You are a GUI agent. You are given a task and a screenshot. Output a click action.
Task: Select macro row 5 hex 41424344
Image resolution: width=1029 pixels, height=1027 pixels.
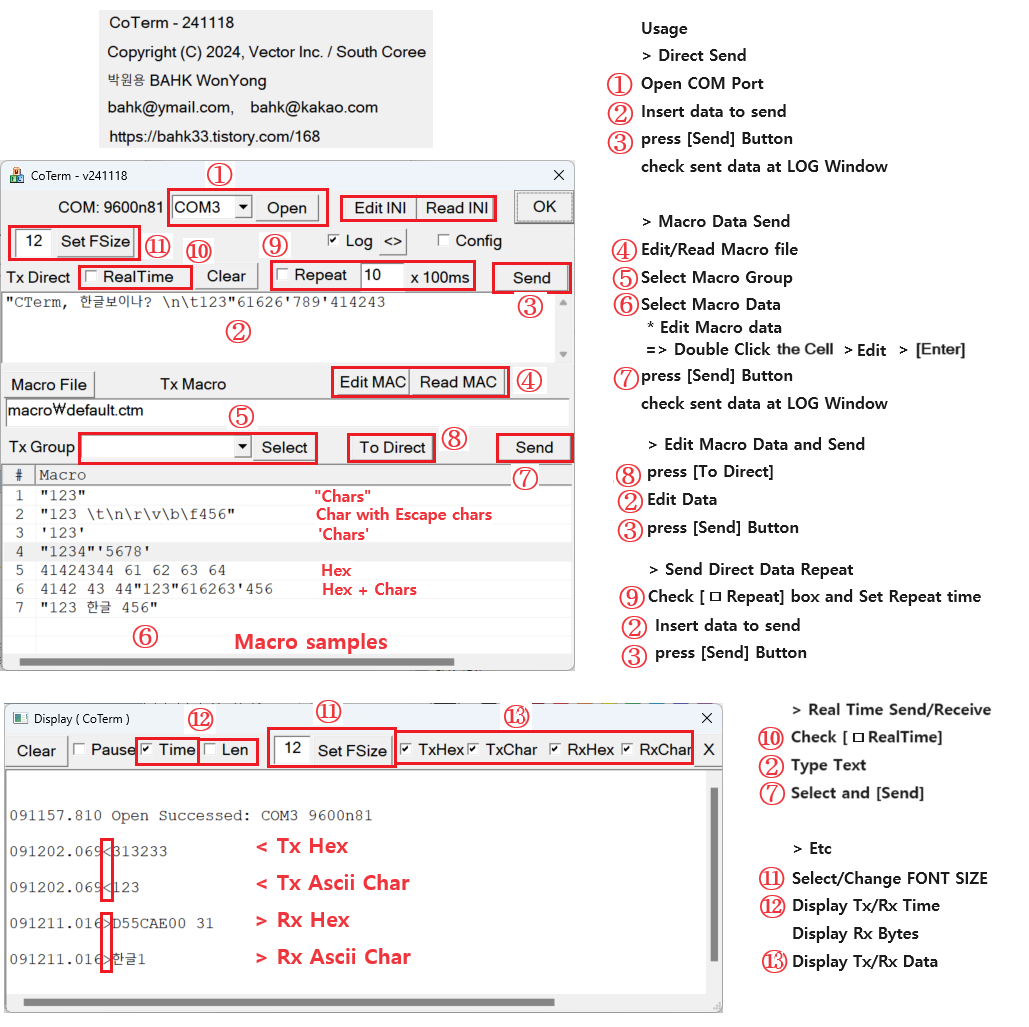point(287,570)
